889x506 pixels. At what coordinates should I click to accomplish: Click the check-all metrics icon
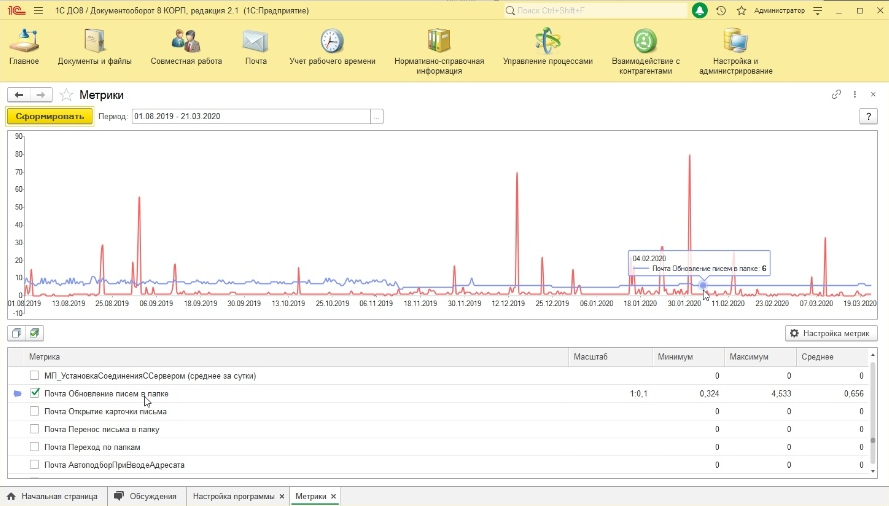35,333
